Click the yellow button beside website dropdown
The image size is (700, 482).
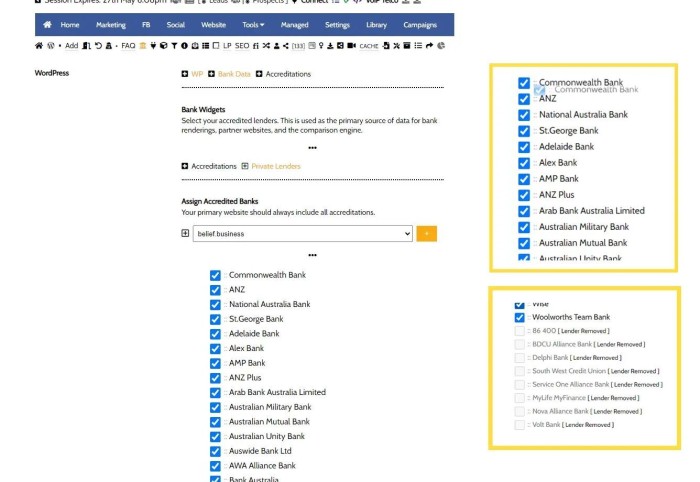tap(426, 233)
